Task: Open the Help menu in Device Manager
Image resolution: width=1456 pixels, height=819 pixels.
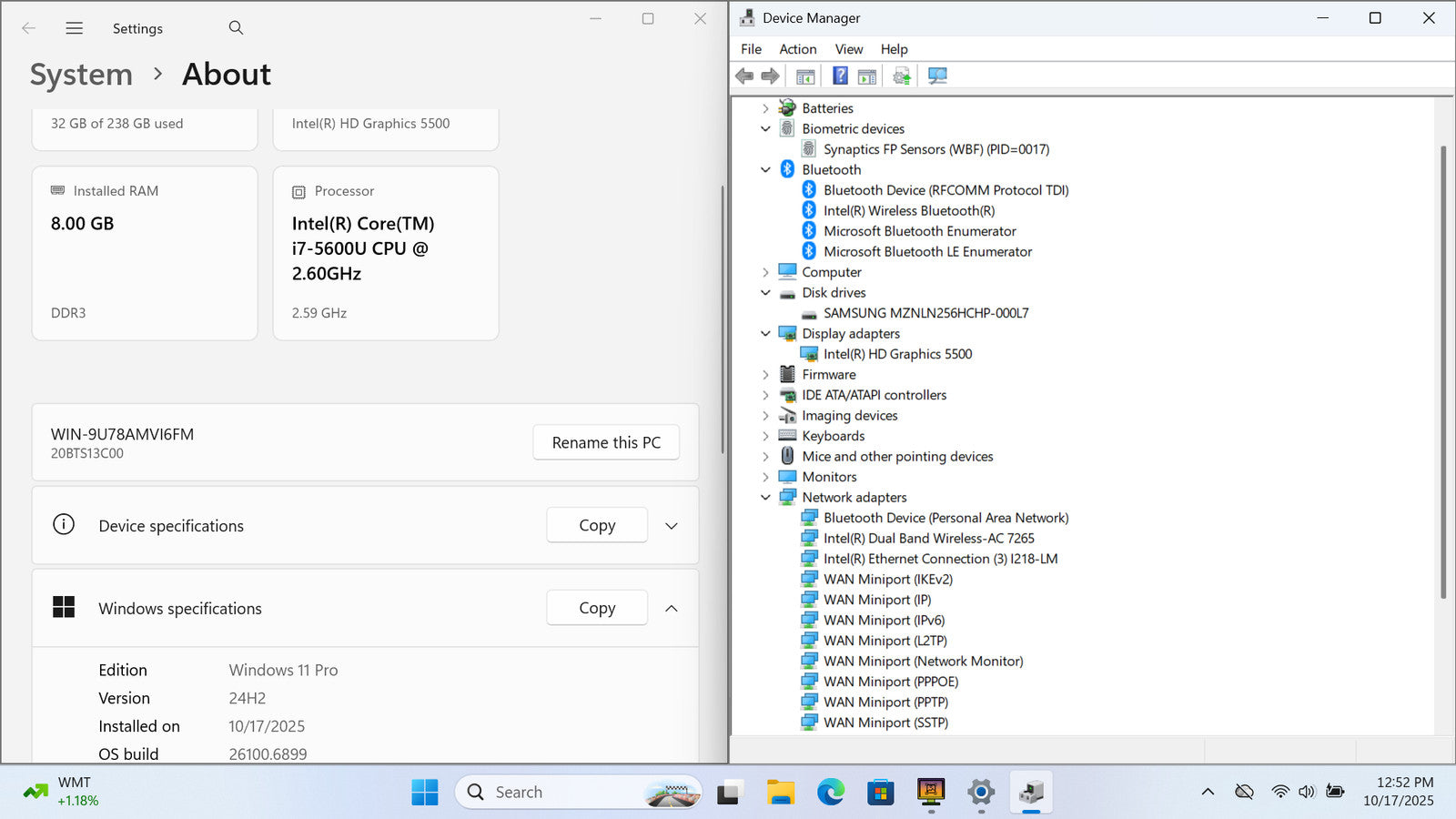Action: tap(894, 49)
